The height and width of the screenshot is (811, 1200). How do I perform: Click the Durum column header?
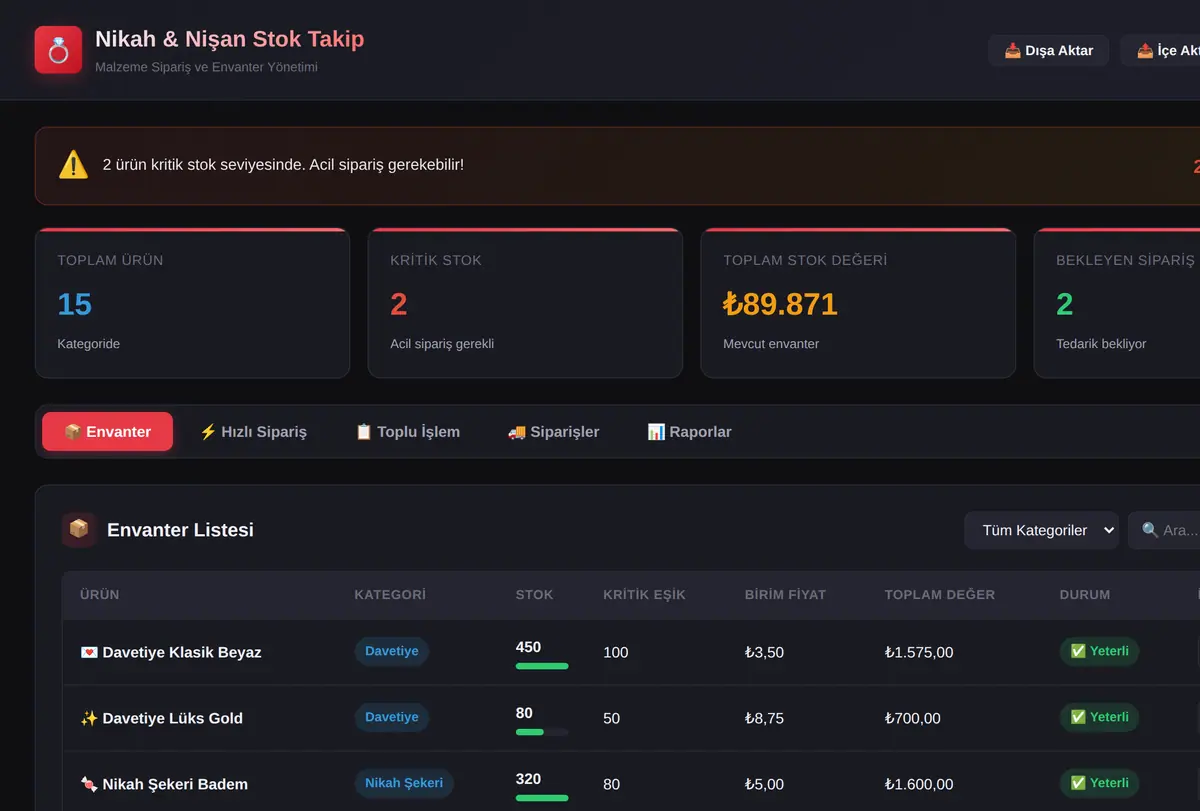tap(1085, 594)
